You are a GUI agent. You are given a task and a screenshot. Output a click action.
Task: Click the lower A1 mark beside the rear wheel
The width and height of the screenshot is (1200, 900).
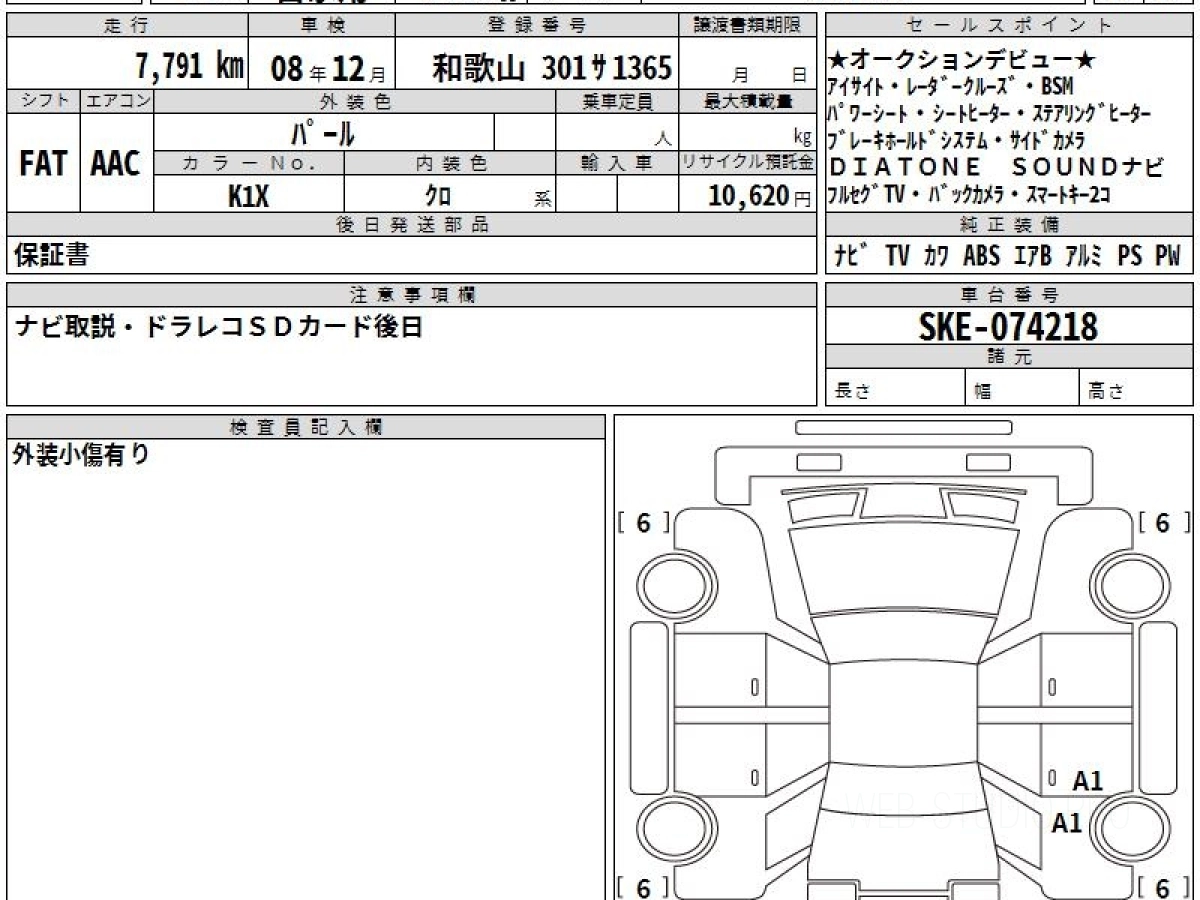(x=1067, y=823)
